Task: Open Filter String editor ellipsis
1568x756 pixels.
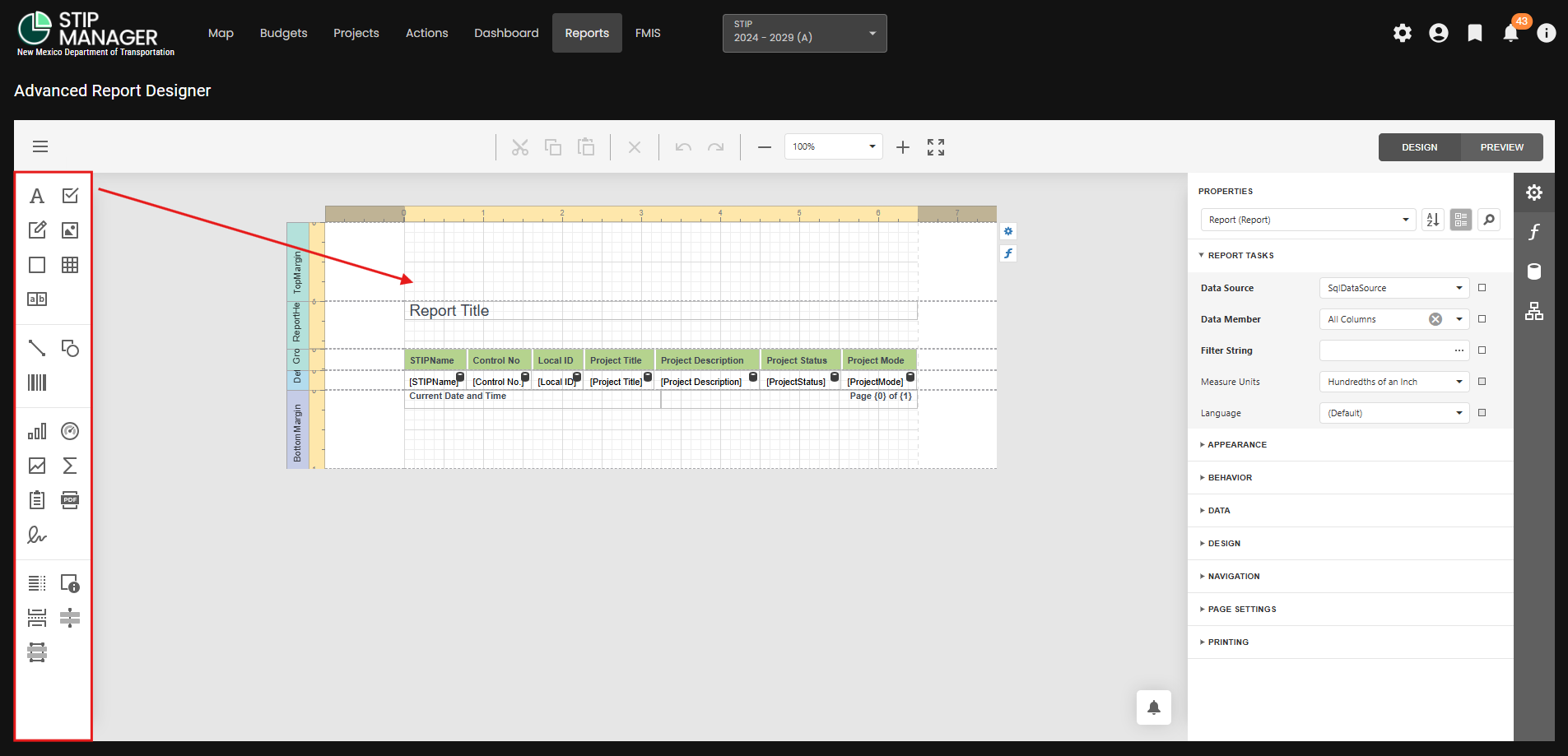Action: (x=1459, y=350)
